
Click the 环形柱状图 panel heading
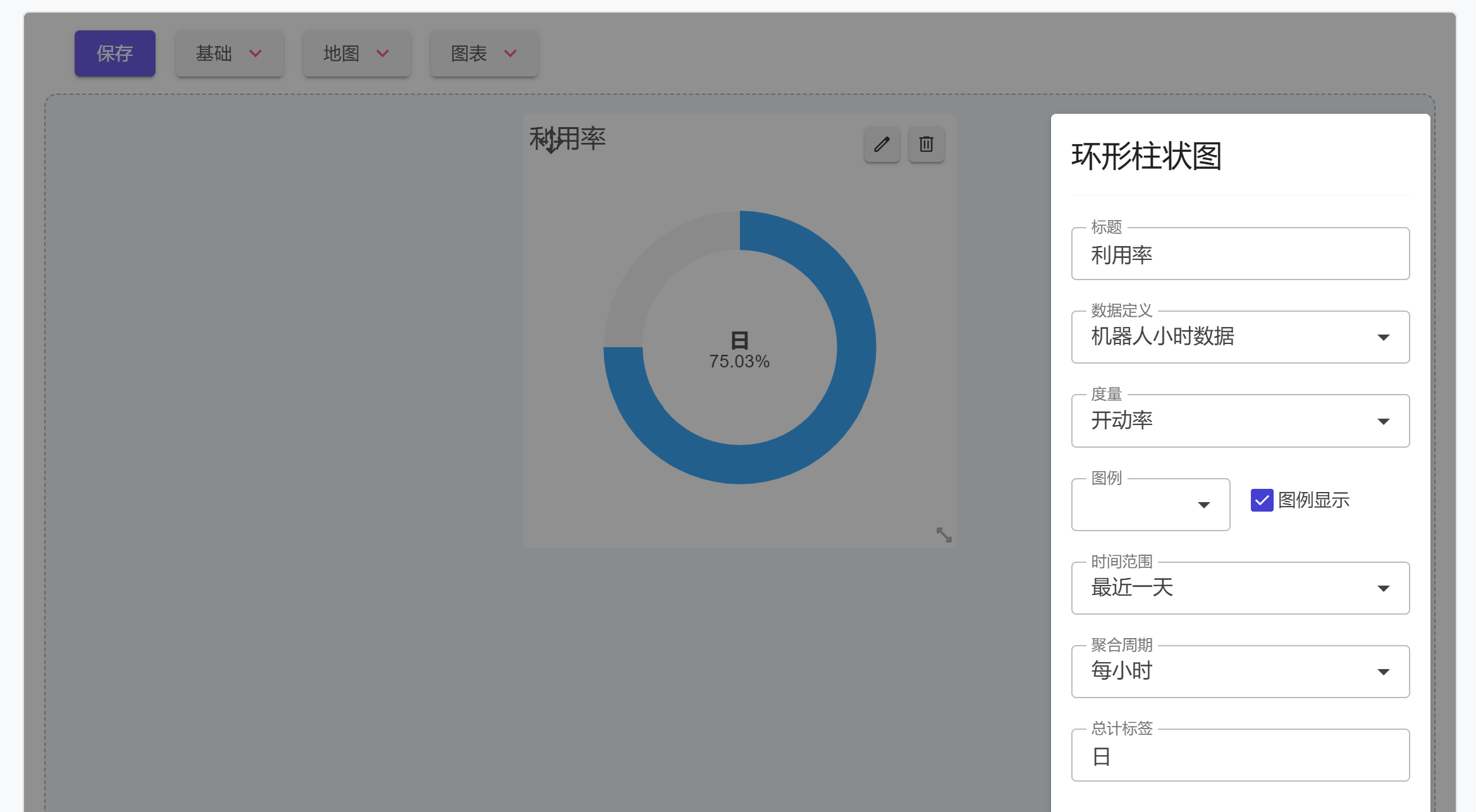pyautogui.click(x=1146, y=156)
